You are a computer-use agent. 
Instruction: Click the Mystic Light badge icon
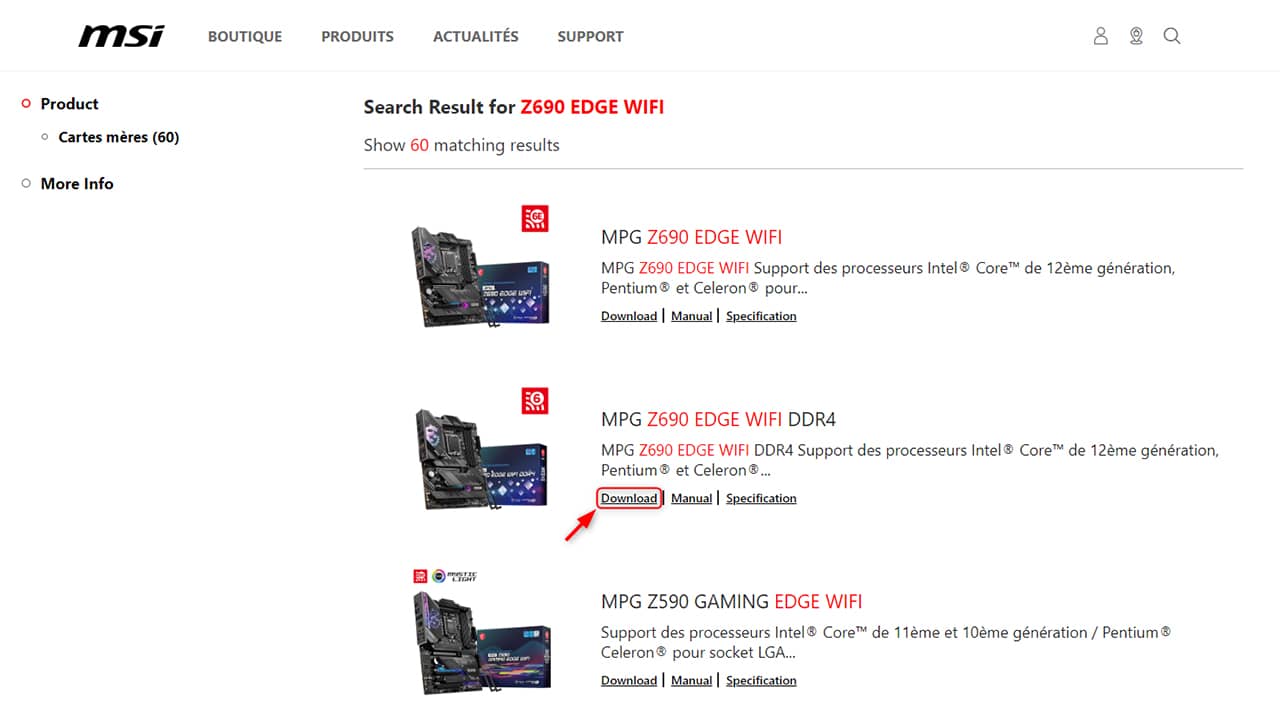pyautogui.click(x=455, y=576)
